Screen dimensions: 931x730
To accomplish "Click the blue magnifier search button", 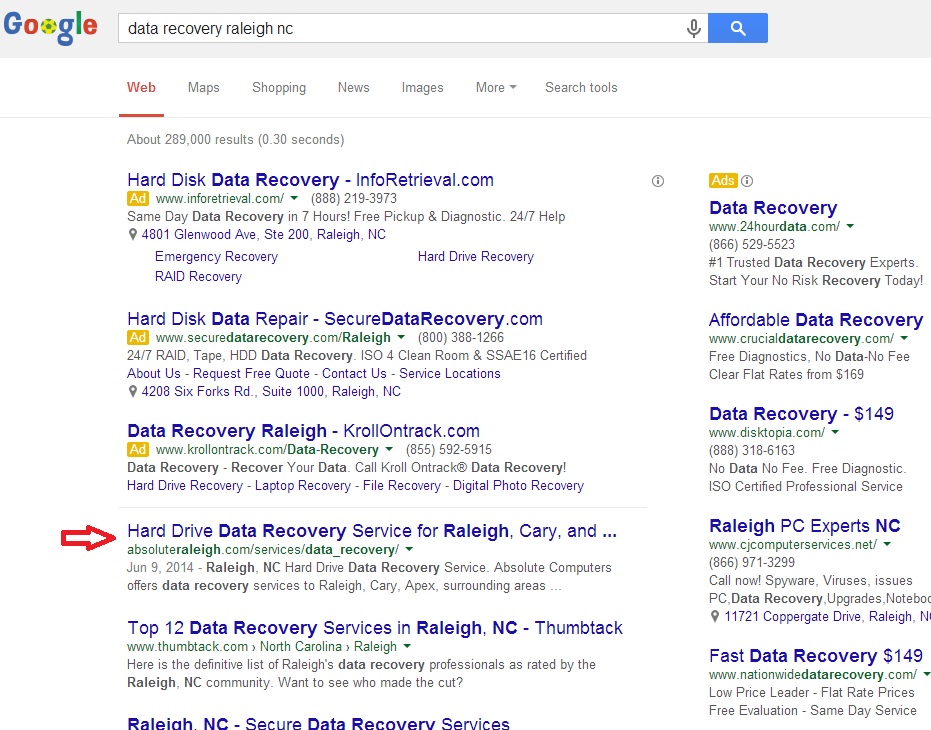I will tap(737, 28).
